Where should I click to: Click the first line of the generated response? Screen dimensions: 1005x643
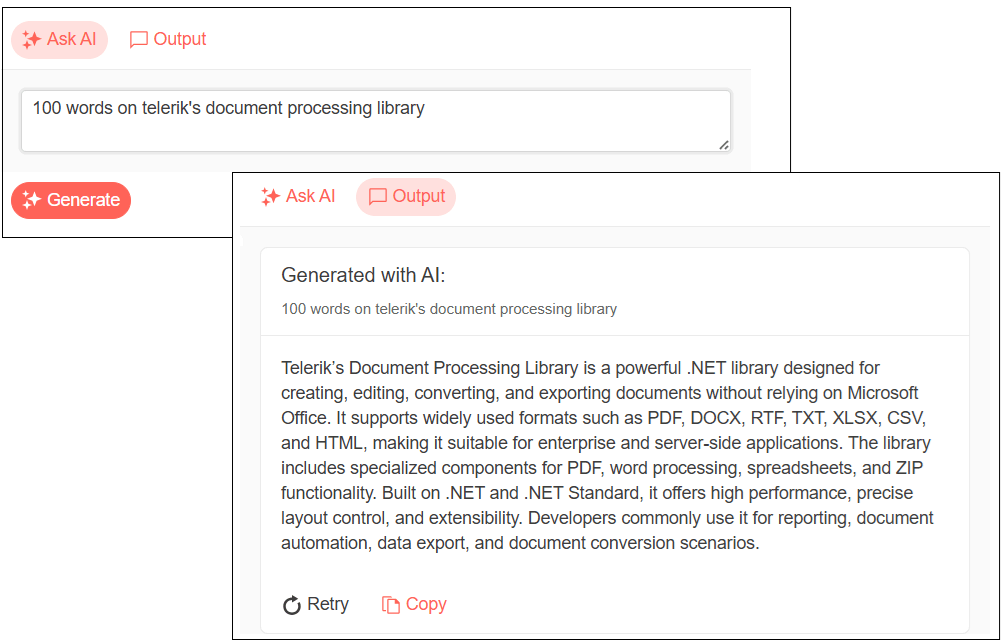click(x=580, y=368)
